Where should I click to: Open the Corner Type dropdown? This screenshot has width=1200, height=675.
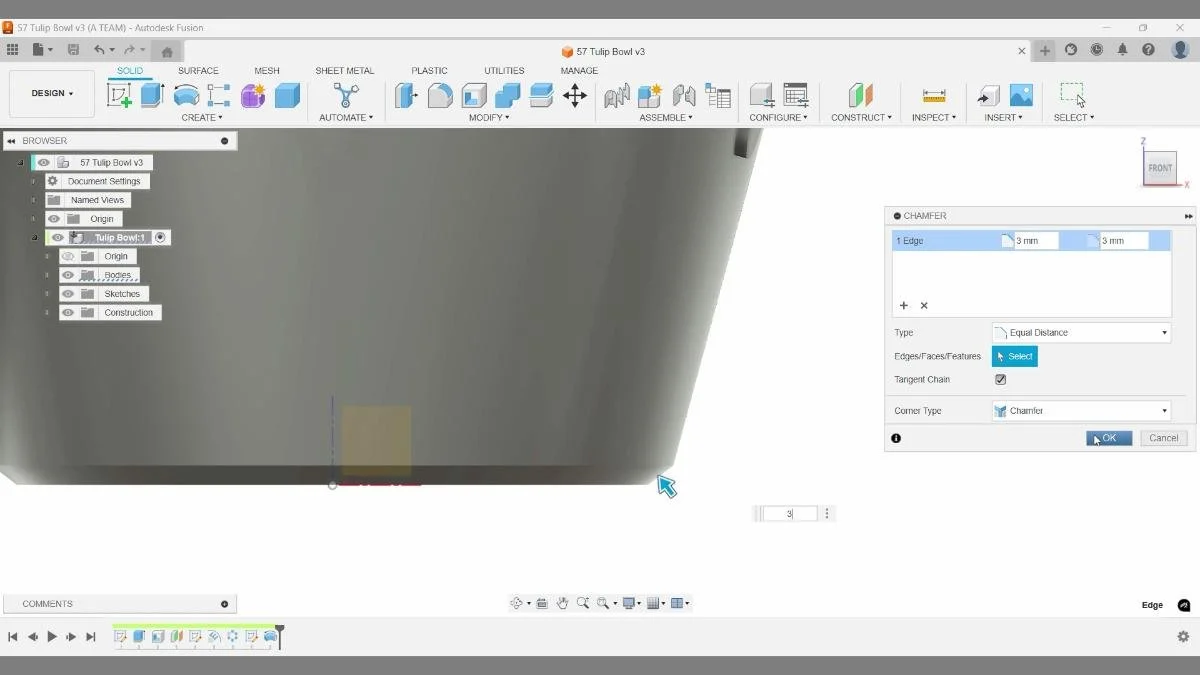pyautogui.click(x=1081, y=411)
